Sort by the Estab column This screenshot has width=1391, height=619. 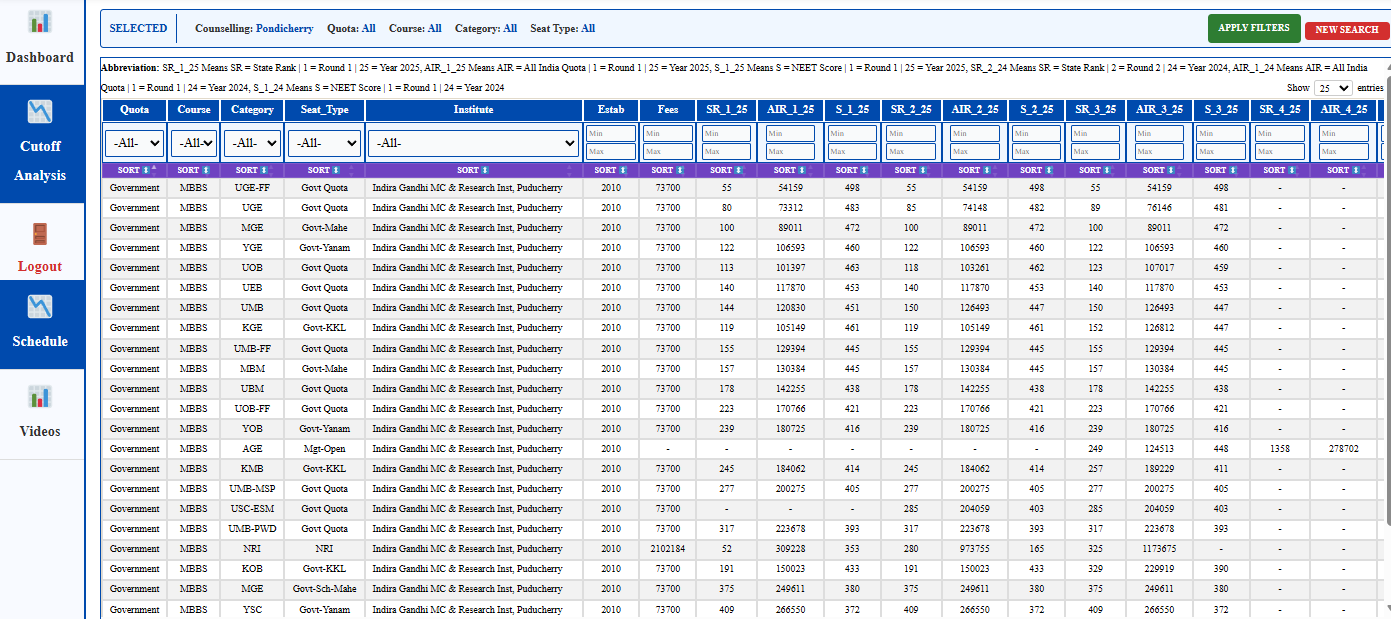tap(610, 170)
